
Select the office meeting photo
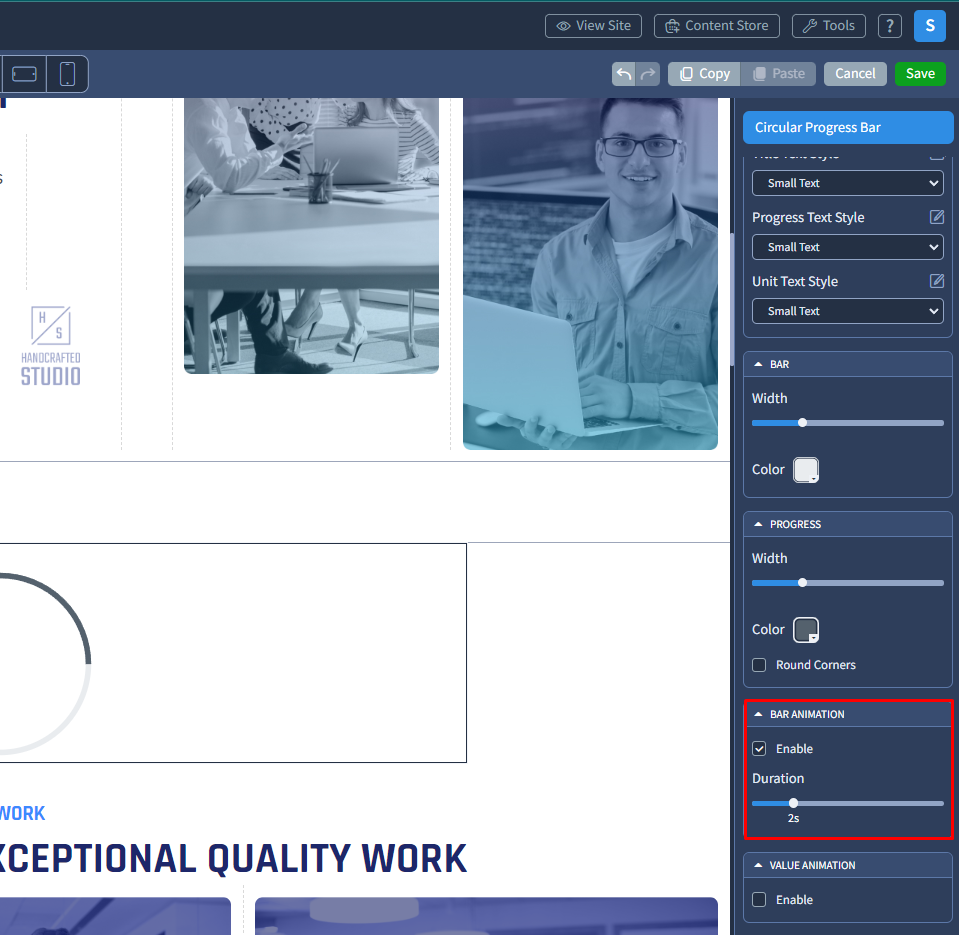click(x=311, y=235)
